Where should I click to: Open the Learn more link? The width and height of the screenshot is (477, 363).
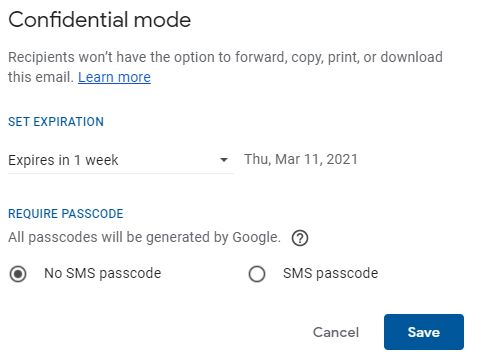[x=114, y=77]
